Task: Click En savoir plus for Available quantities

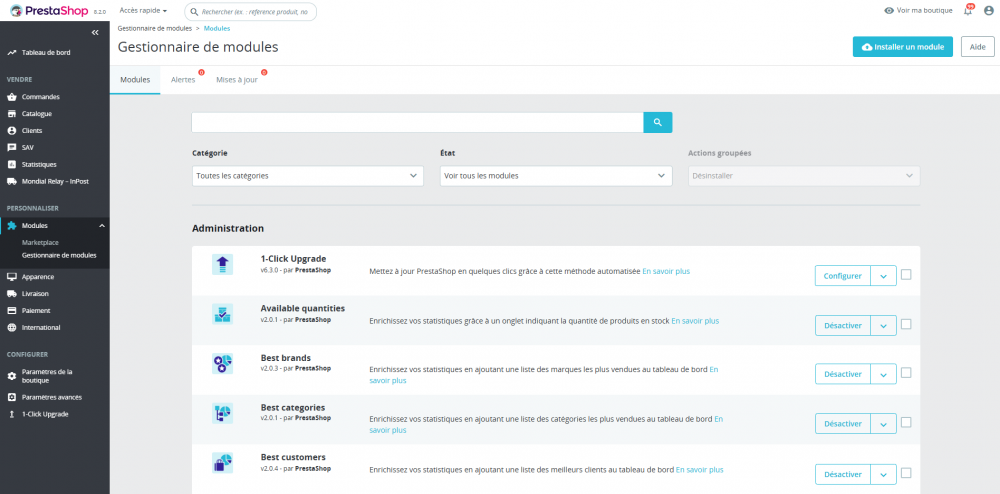Action: (x=695, y=321)
